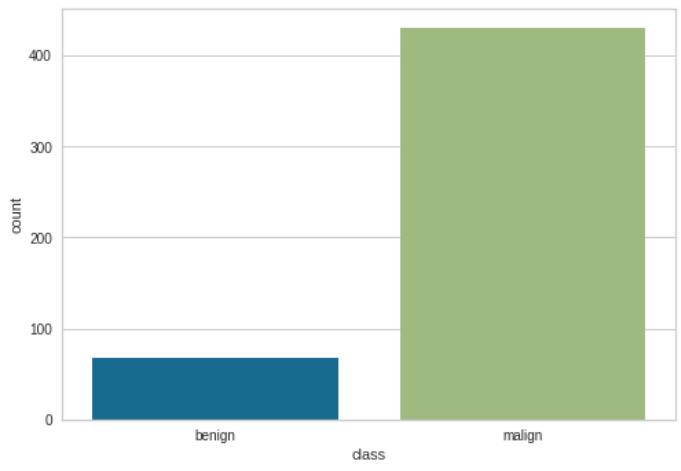Click the 100 gridline above benign bar
The image size is (681, 471).
tap(215, 329)
